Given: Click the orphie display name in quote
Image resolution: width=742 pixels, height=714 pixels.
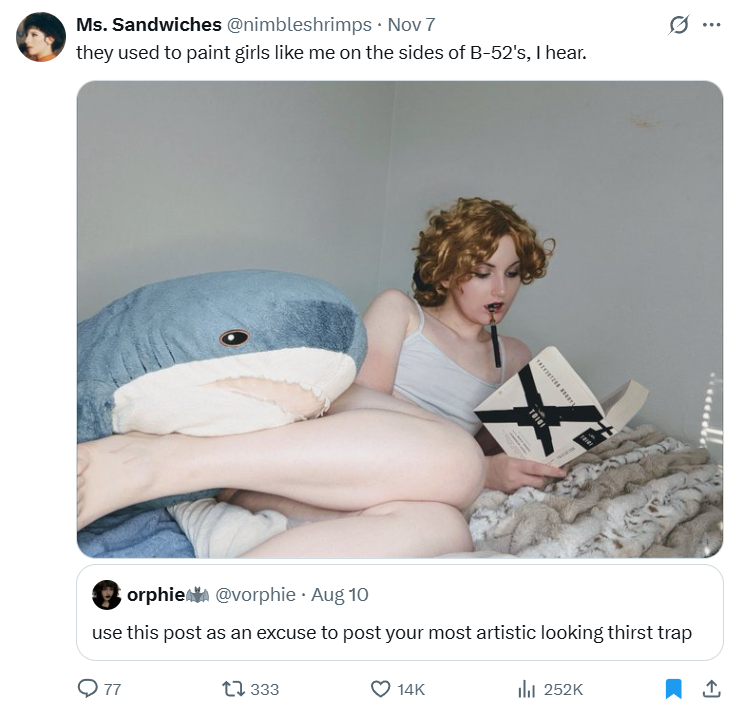Looking at the screenshot, I should tap(156, 594).
